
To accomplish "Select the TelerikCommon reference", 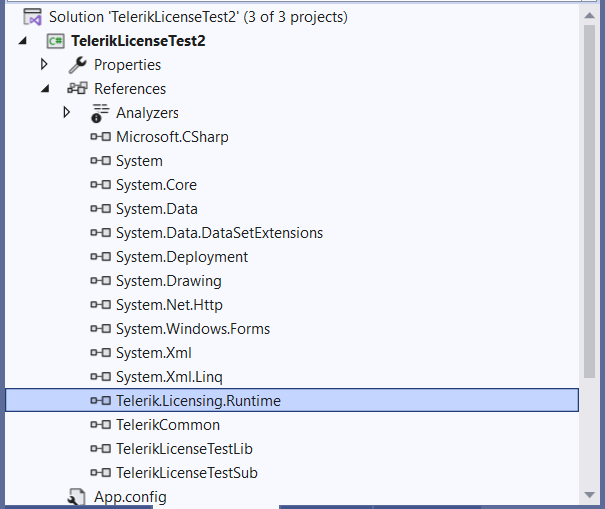I will tap(167, 425).
